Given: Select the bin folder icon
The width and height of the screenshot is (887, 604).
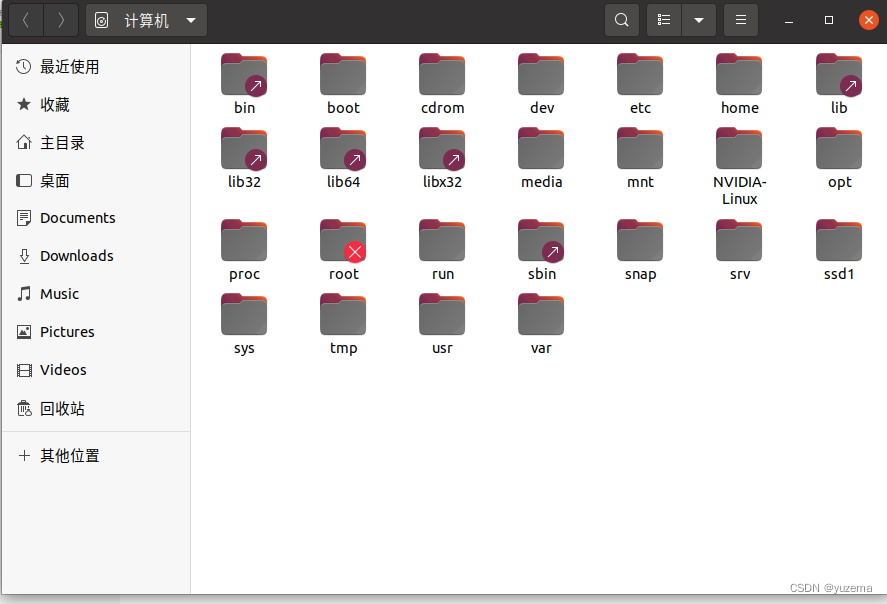Looking at the screenshot, I should (x=244, y=74).
